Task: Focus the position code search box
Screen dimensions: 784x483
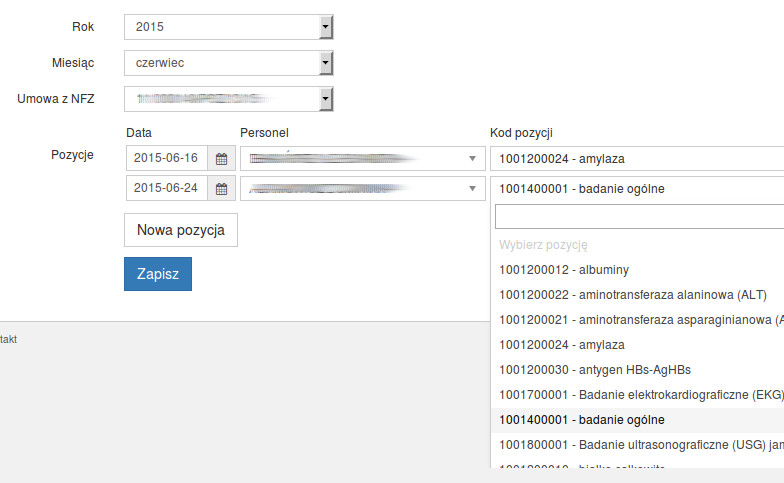Action: click(x=640, y=217)
